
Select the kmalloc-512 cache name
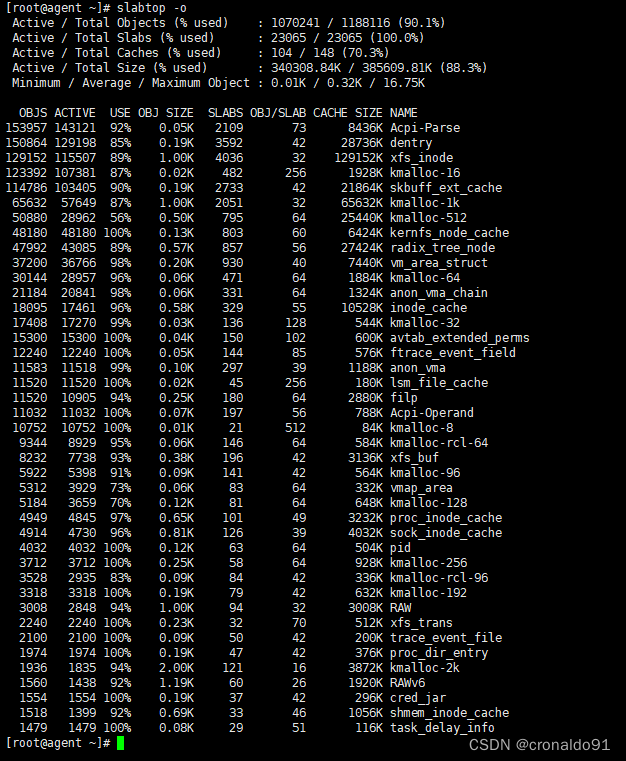click(428, 218)
